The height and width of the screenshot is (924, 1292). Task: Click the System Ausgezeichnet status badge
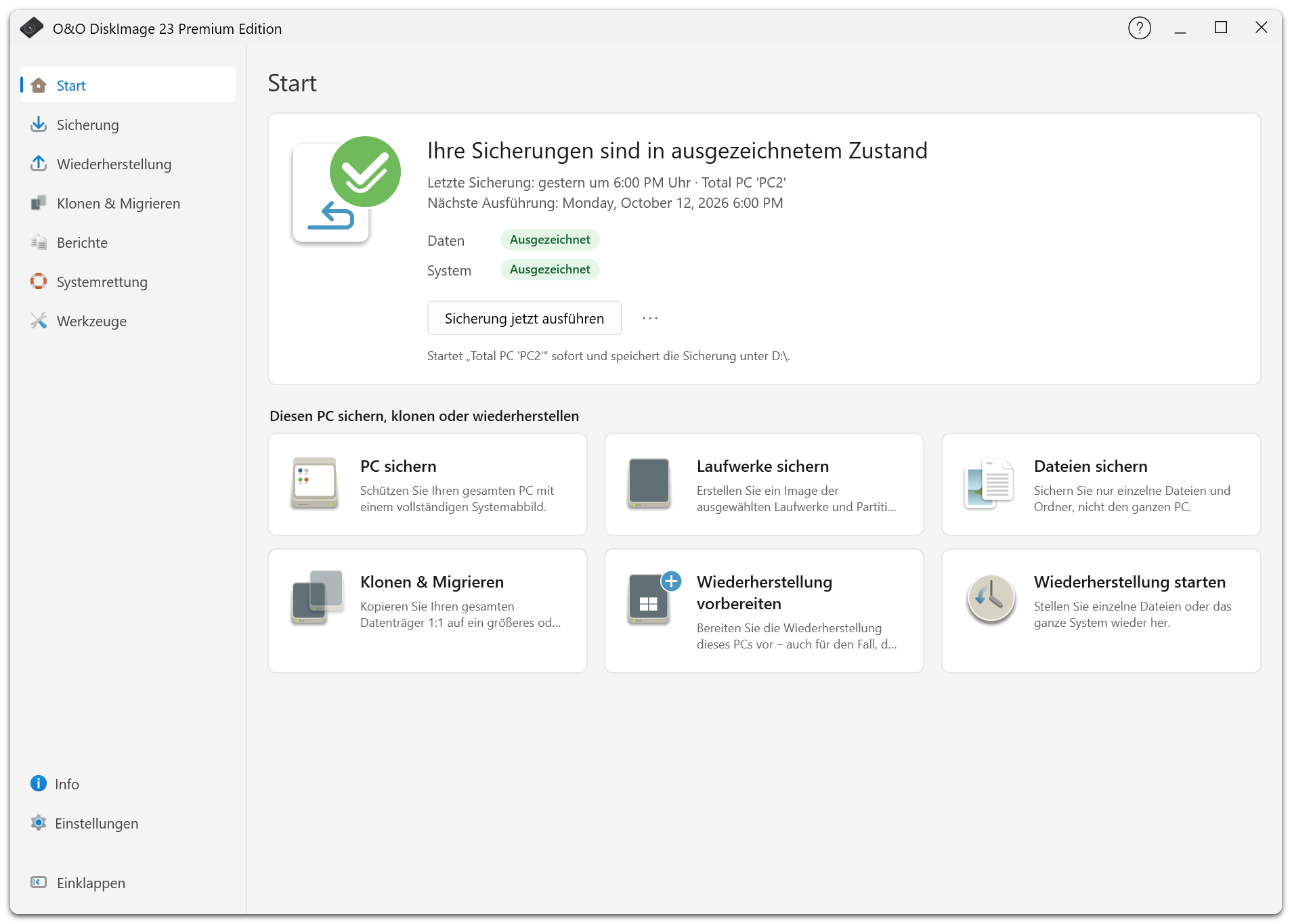pos(550,269)
